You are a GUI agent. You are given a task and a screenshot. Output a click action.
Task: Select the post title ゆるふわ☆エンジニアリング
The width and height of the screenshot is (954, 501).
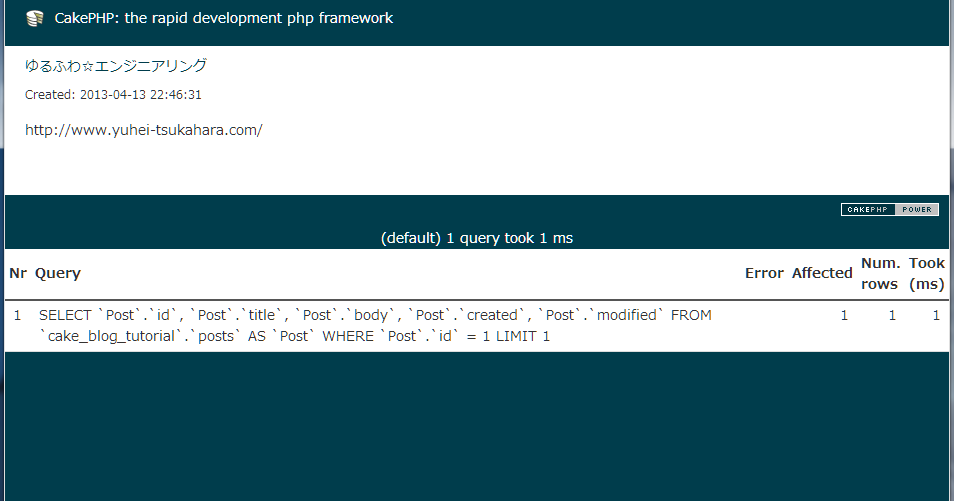pos(116,66)
